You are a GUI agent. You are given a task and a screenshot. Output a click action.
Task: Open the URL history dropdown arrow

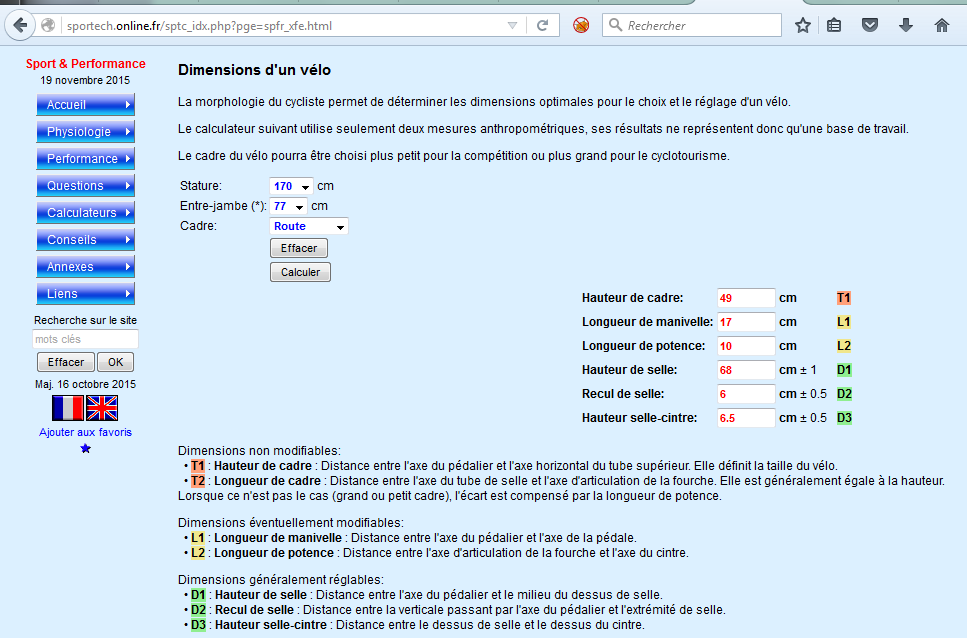pos(512,25)
